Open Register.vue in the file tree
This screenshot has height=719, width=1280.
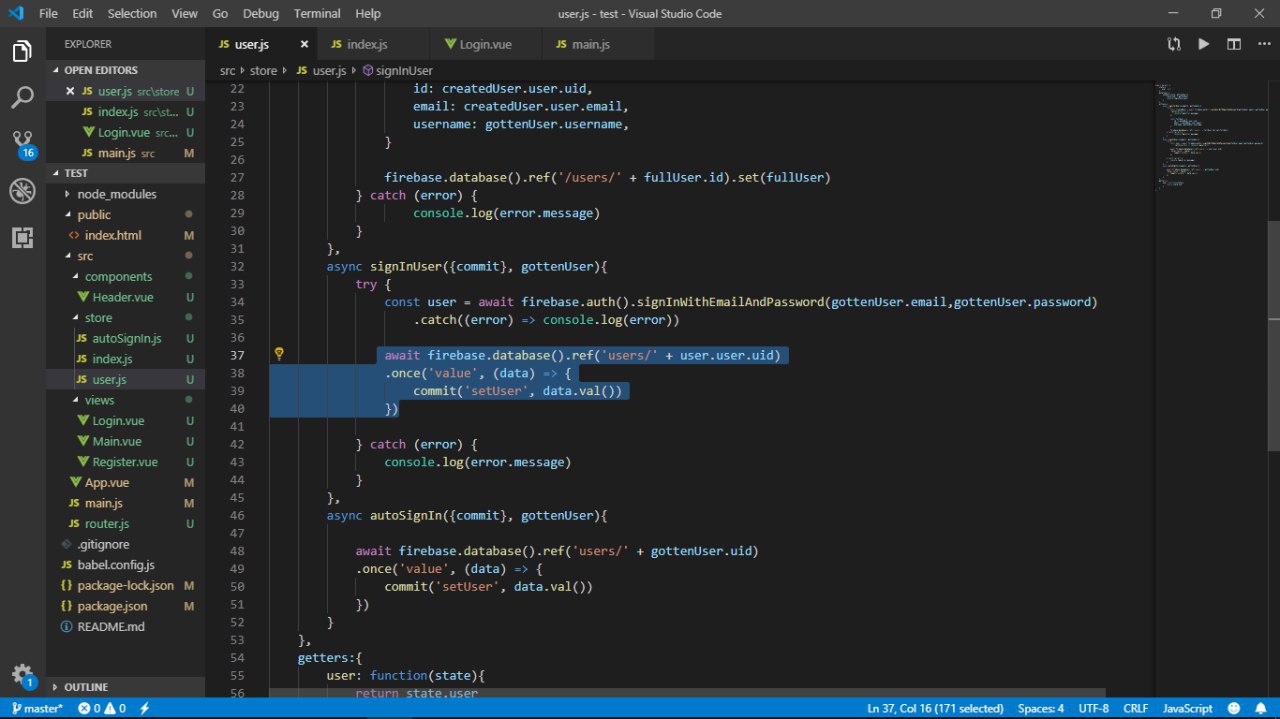point(125,462)
